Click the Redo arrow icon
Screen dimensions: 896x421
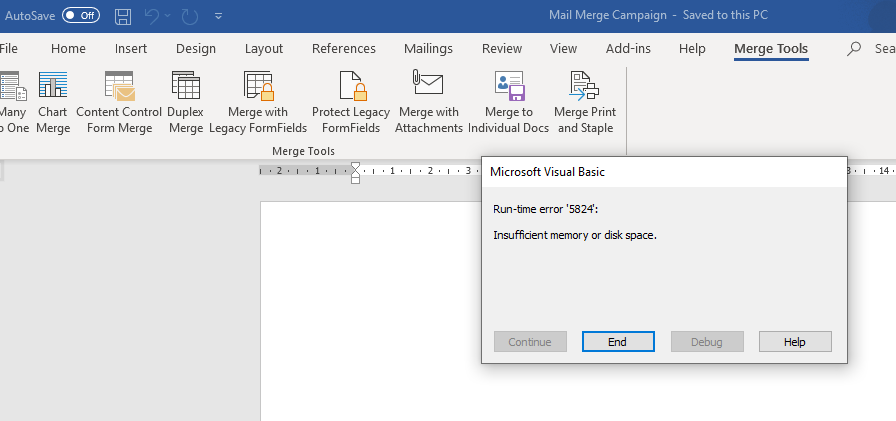click(x=190, y=16)
